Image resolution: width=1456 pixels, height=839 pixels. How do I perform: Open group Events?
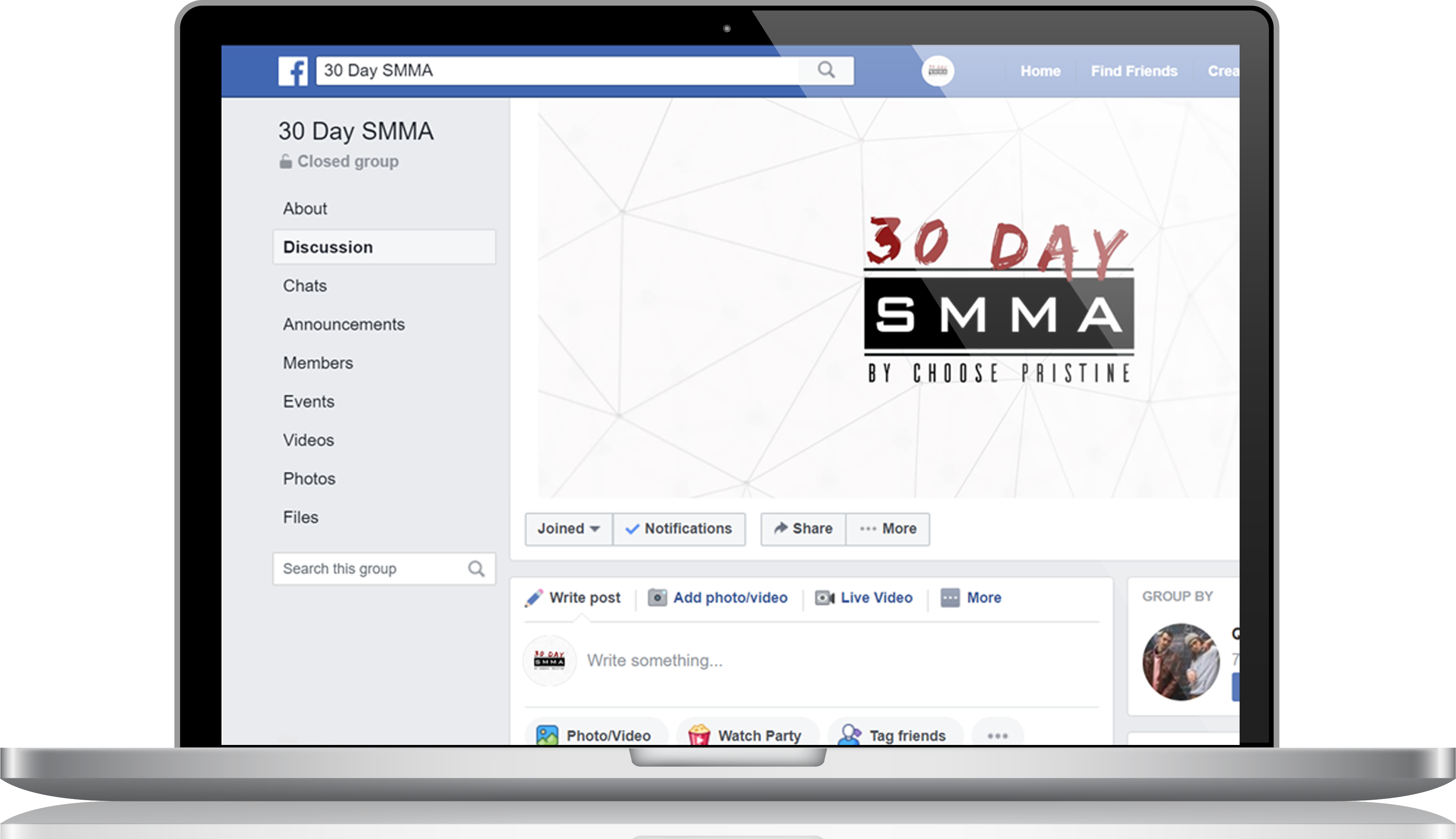(309, 402)
